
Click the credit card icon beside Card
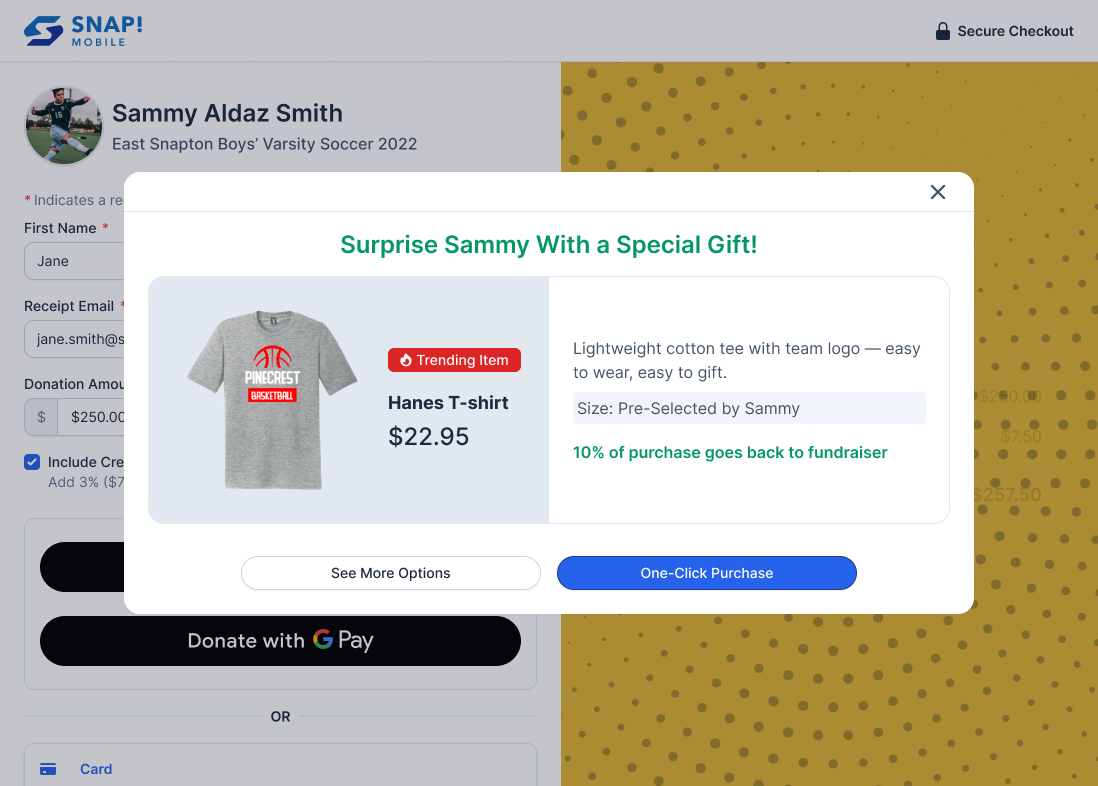pos(48,769)
